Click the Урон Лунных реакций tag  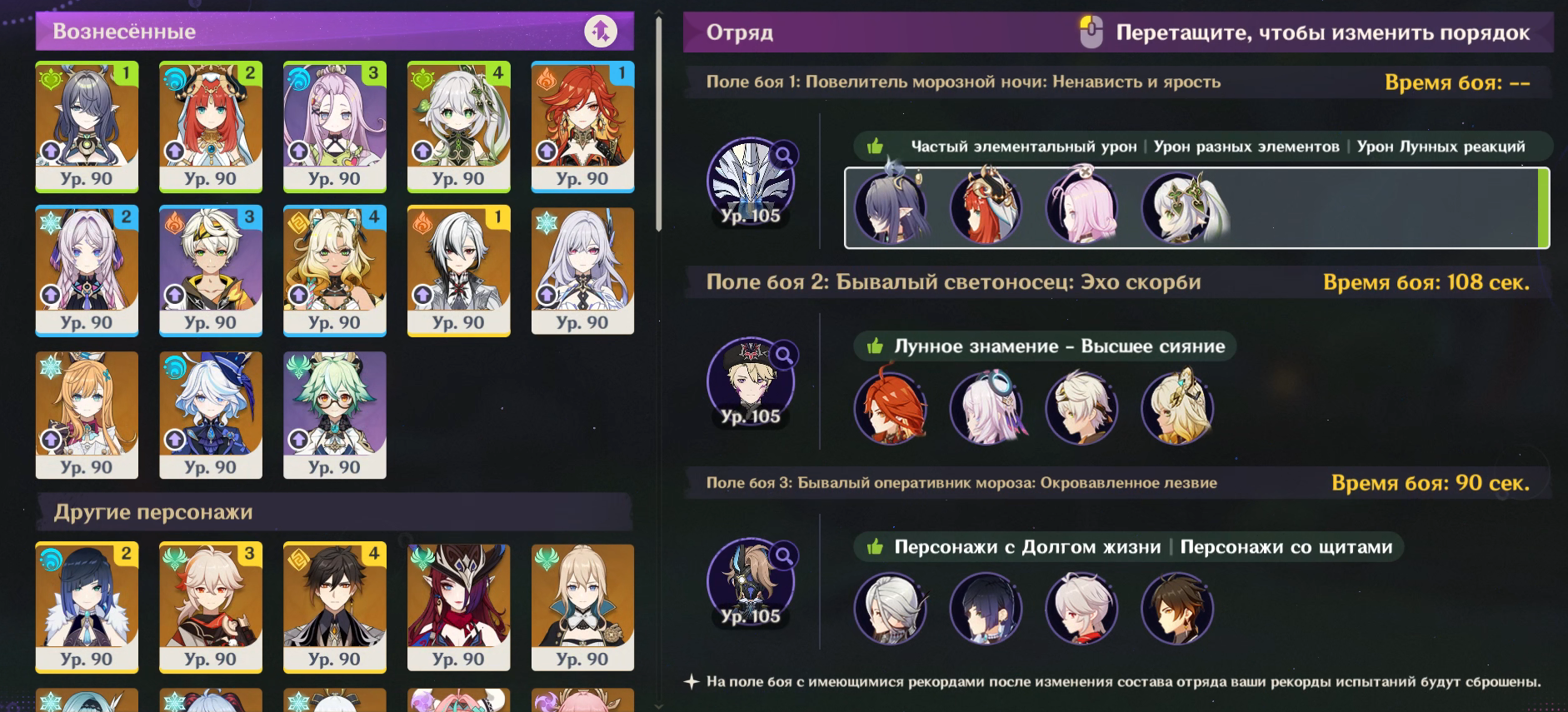(1441, 147)
